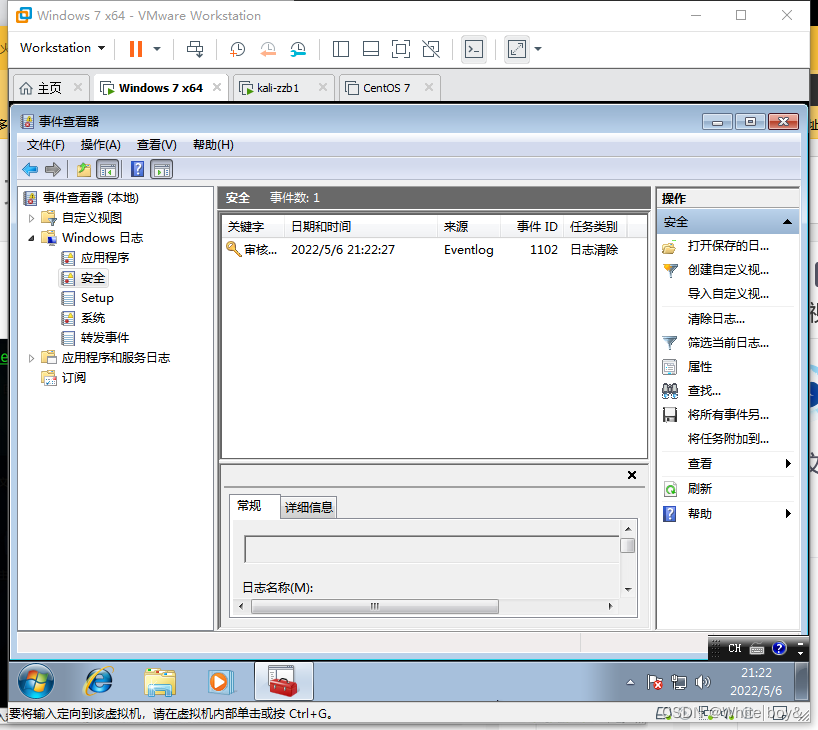Screen dimensions: 818x730
Task: Click 将所有事件另存为 save icon
Action: click(x=669, y=414)
